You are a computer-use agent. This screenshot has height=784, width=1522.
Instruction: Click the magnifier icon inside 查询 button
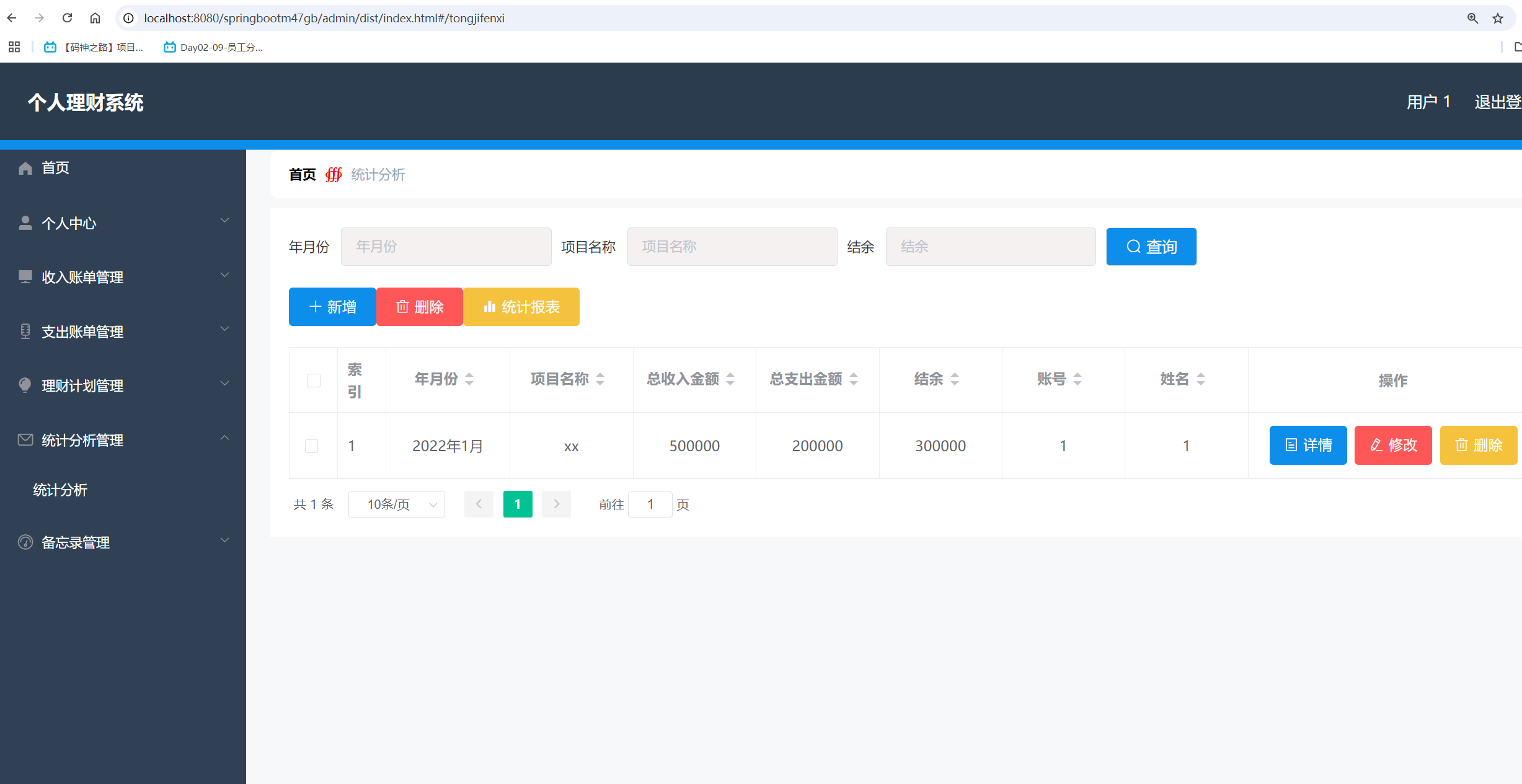pos(1133,246)
